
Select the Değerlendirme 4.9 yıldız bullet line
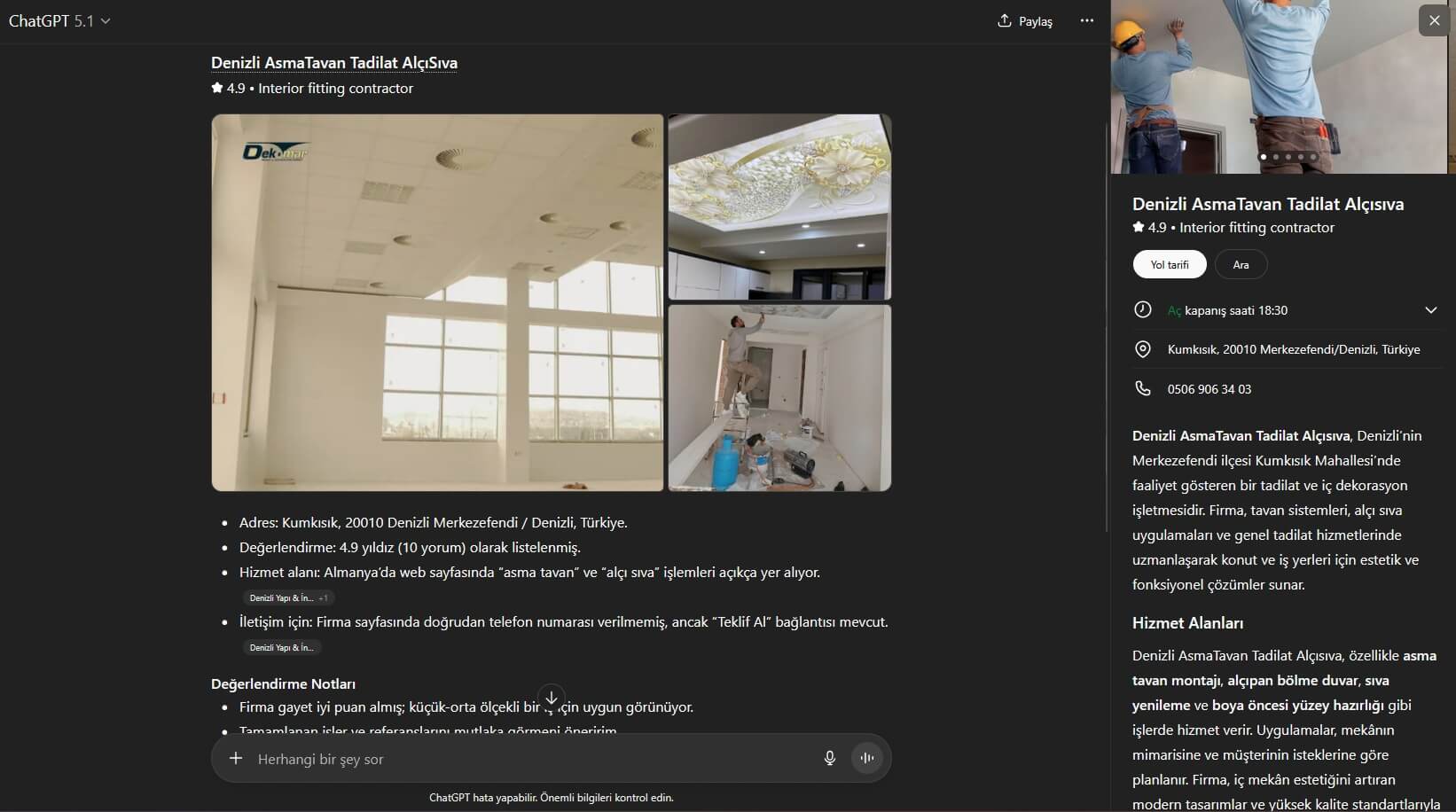[411, 548]
